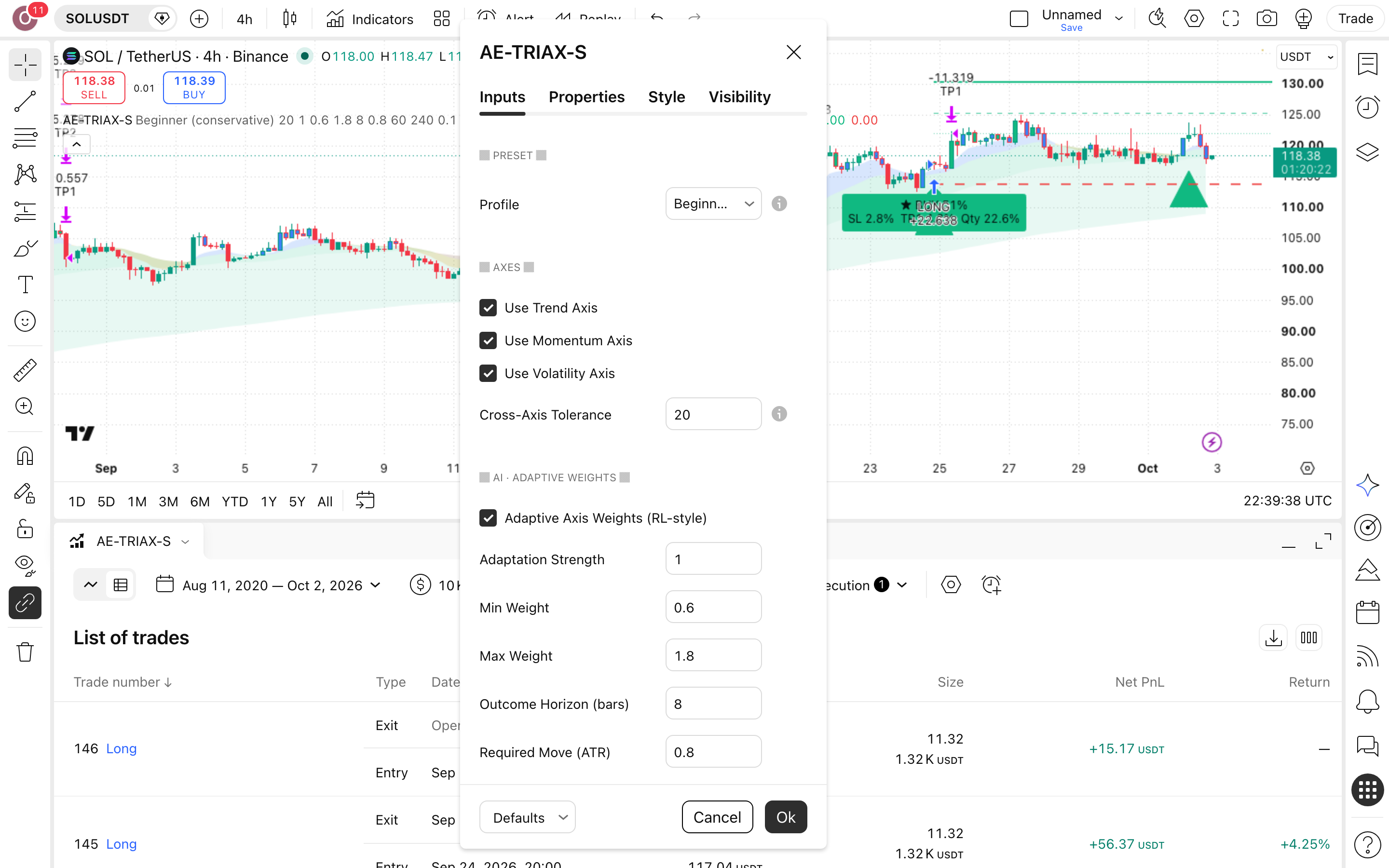This screenshot has width=1389, height=868.
Task: Click the Cross-Axis Tolerance input field
Action: pos(713,414)
